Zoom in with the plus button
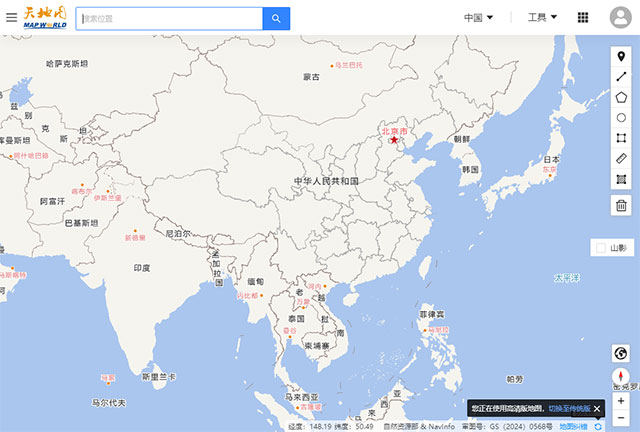Viewport: 640px width, 432px height. point(621,400)
